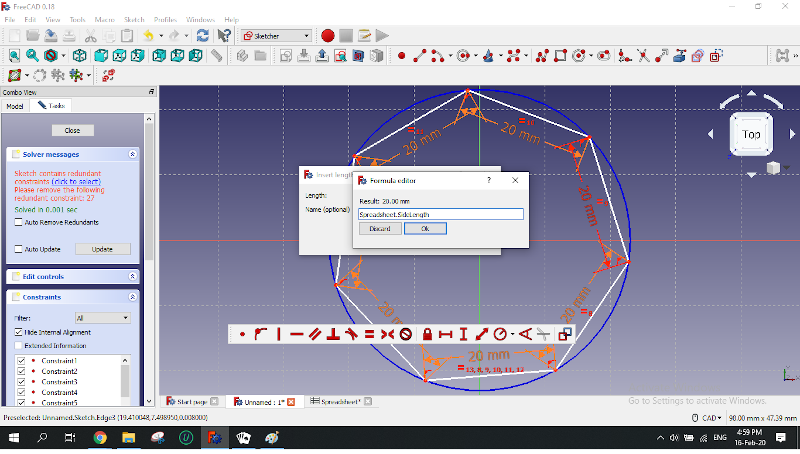Viewport: 800px width, 454px height.
Task: Click the Undo arrow icon
Action: [x=148, y=36]
